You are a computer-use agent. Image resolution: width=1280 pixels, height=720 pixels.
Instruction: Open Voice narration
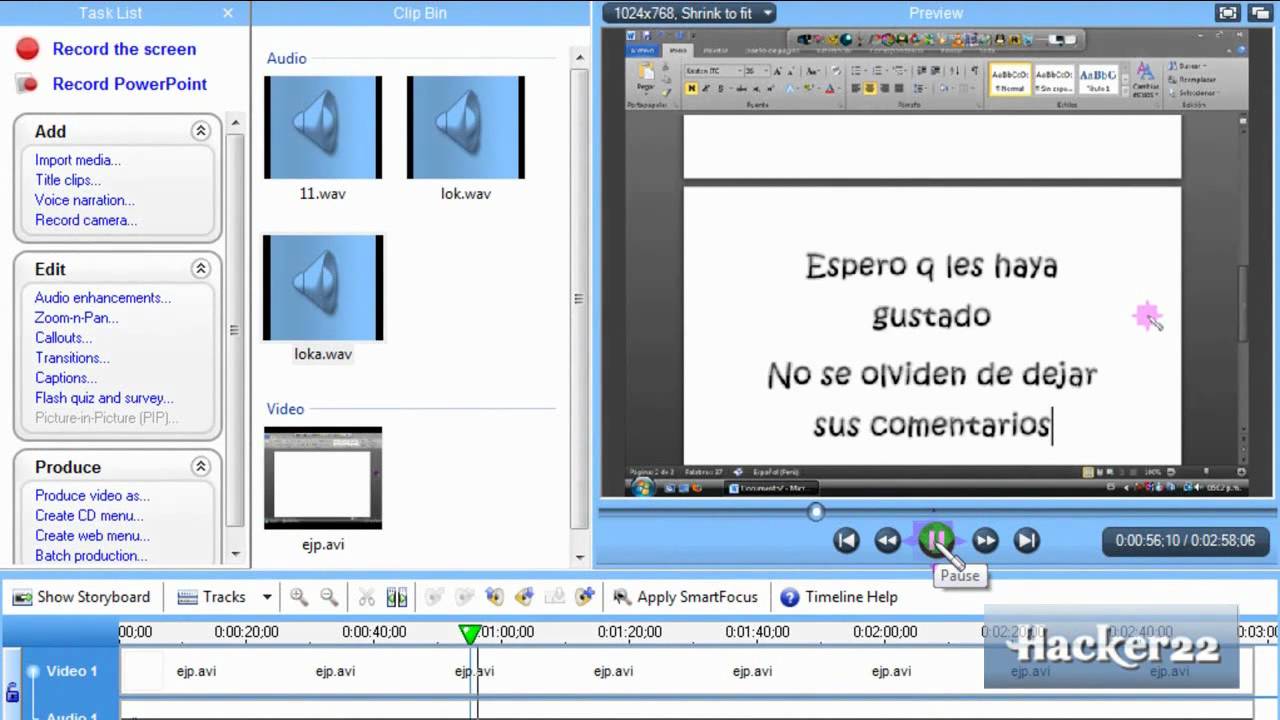tap(85, 200)
